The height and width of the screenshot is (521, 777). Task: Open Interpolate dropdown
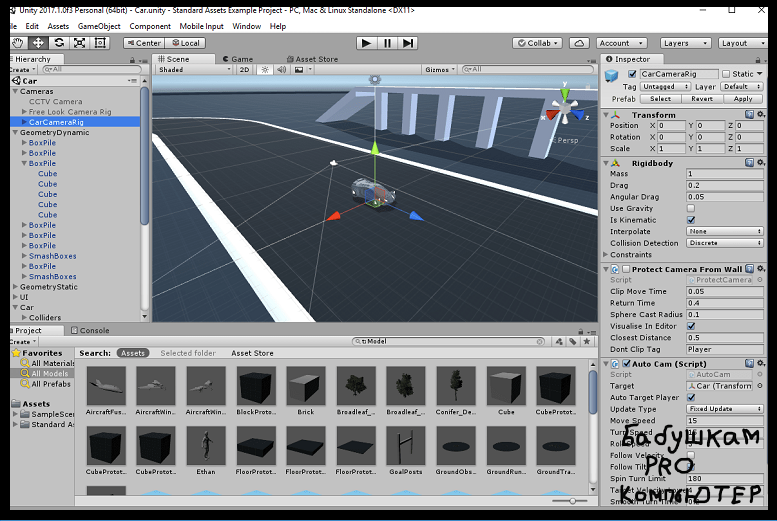pos(724,232)
